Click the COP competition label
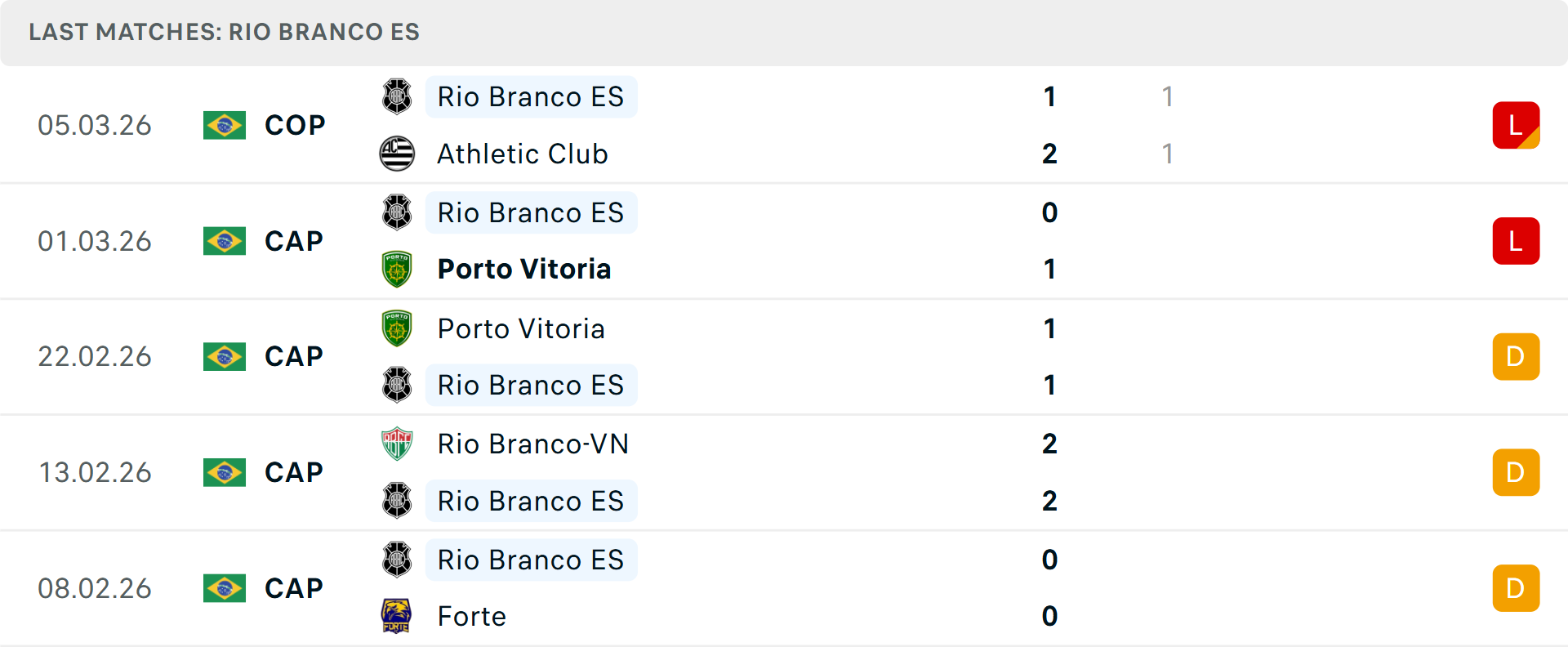The height and width of the screenshot is (647, 1568). (x=295, y=126)
